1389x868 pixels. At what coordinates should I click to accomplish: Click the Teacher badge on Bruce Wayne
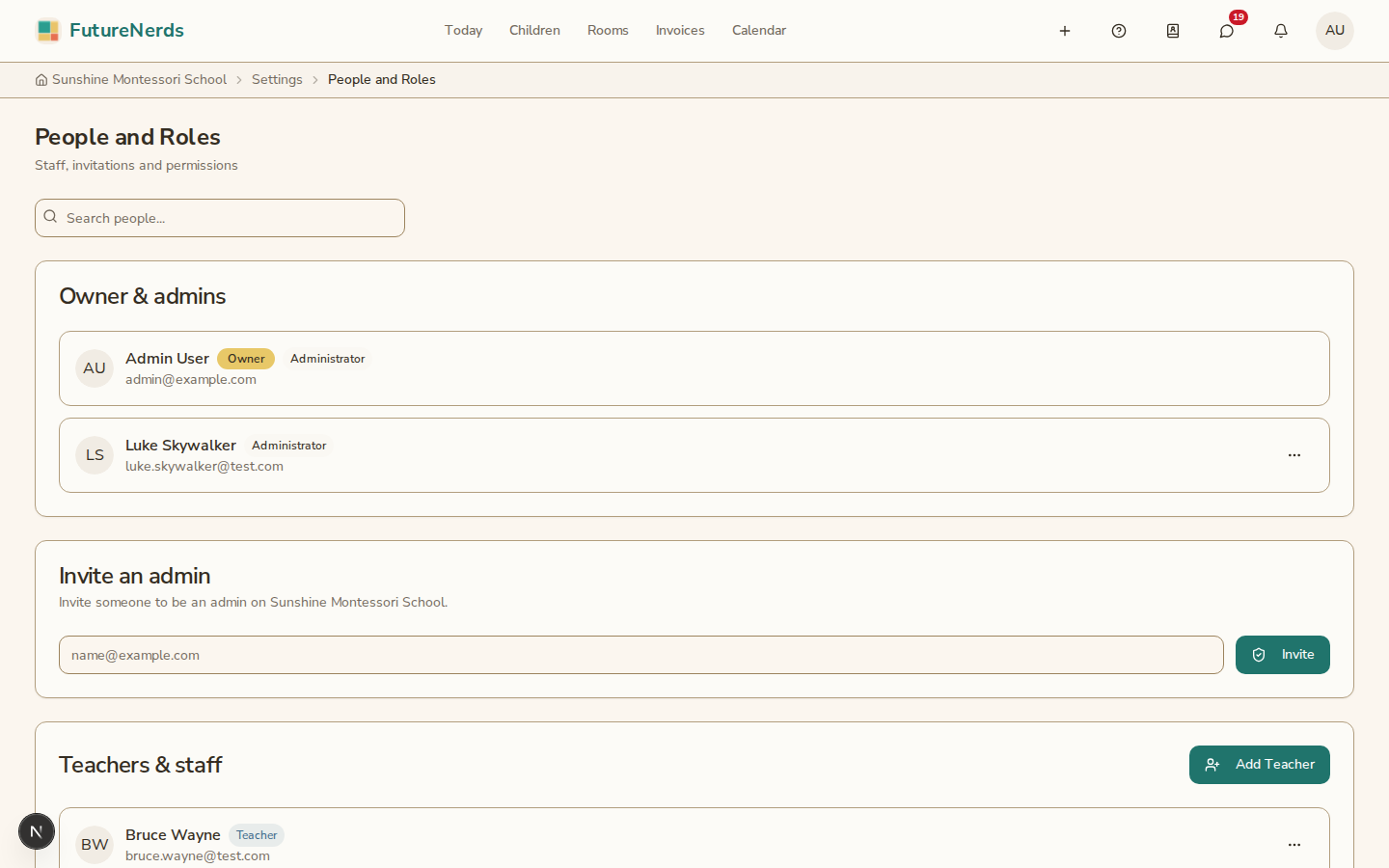pos(257,835)
